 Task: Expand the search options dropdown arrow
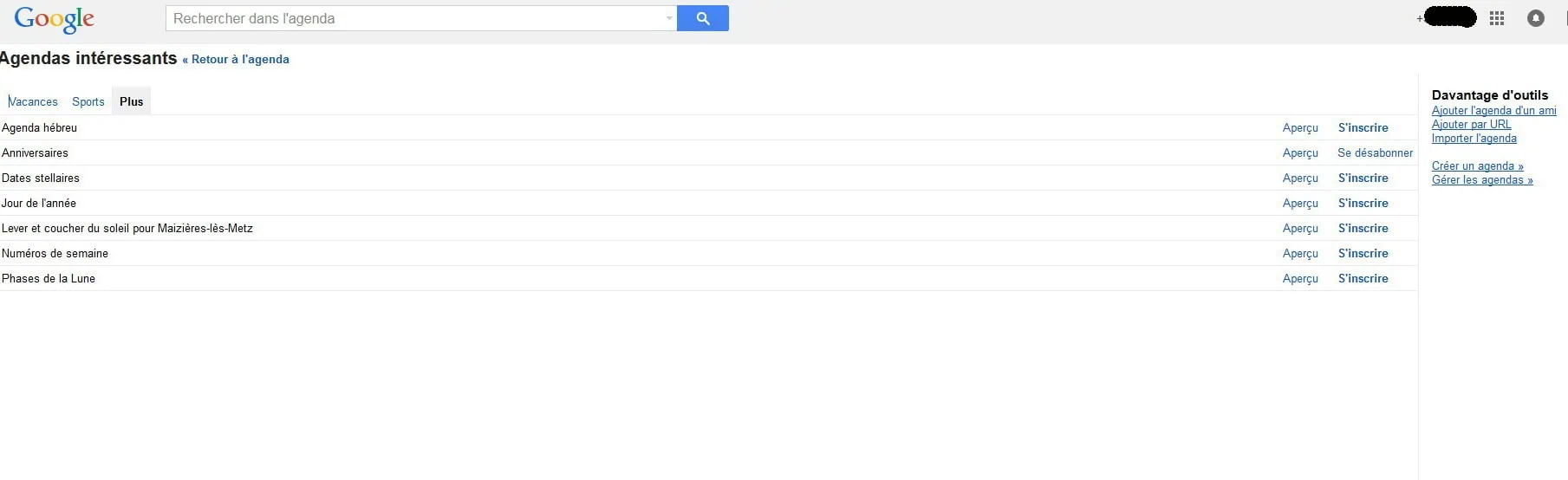click(x=669, y=18)
